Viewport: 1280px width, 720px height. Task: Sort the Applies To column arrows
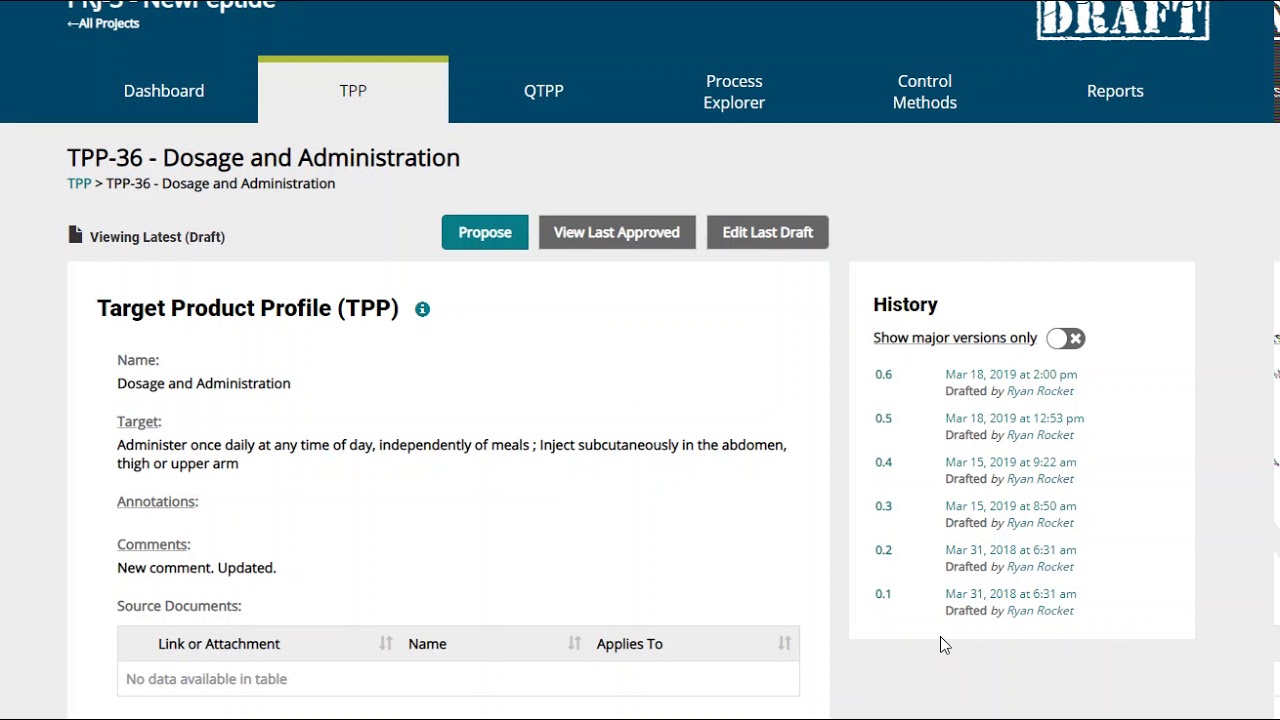tap(784, 644)
